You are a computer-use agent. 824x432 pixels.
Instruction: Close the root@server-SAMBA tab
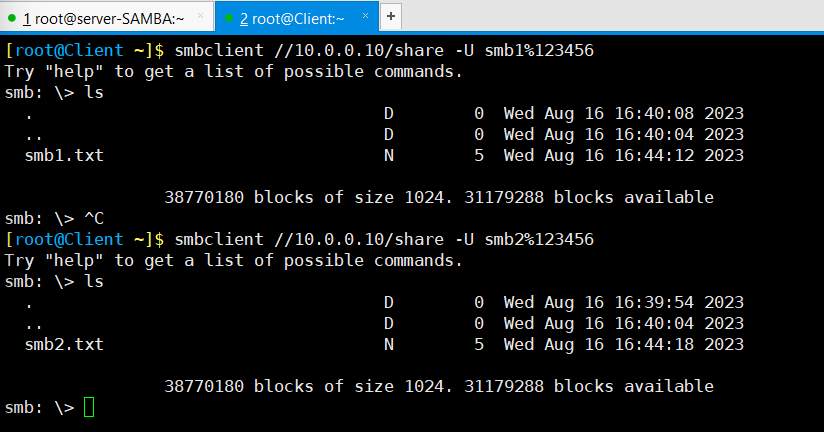pos(200,16)
